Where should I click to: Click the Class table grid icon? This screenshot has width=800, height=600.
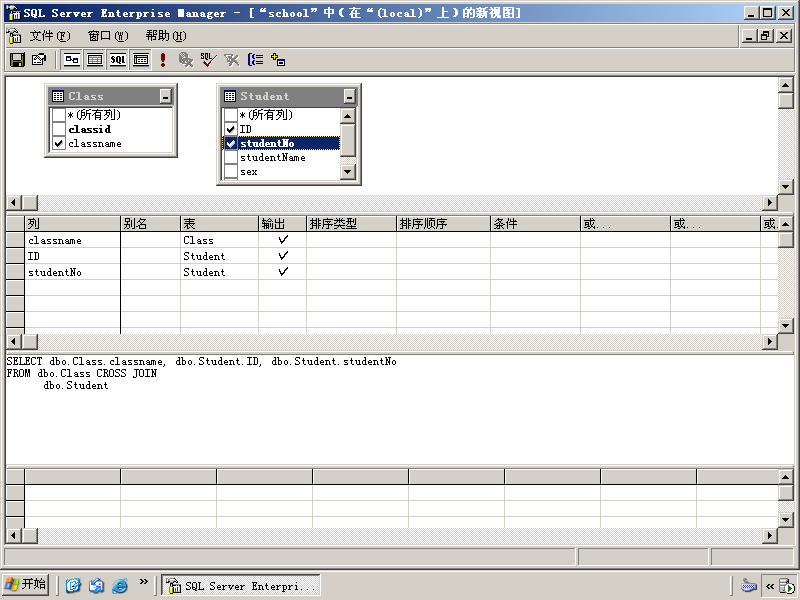pos(58,96)
